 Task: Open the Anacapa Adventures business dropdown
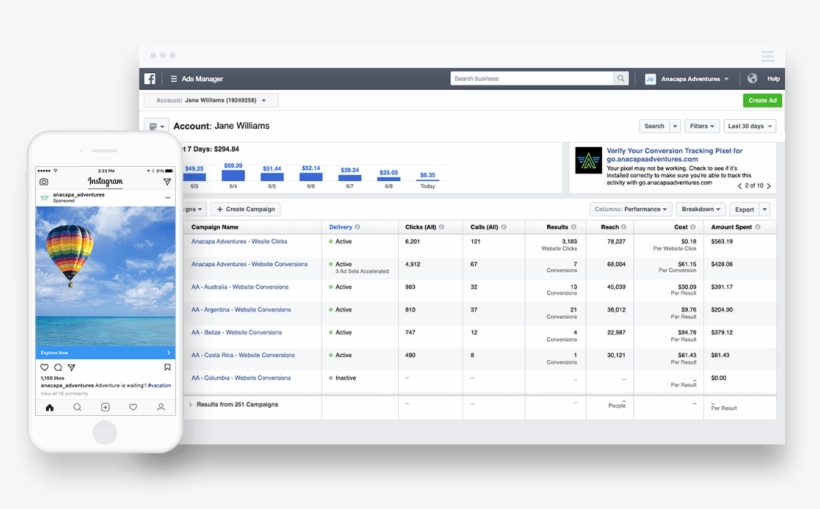click(x=695, y=79)
